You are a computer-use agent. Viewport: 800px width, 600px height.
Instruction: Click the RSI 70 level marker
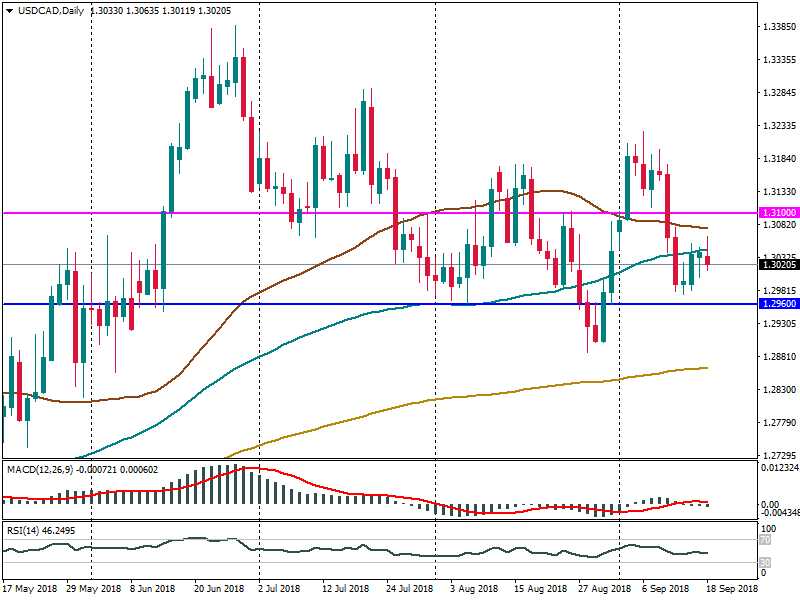click(763, 540)
